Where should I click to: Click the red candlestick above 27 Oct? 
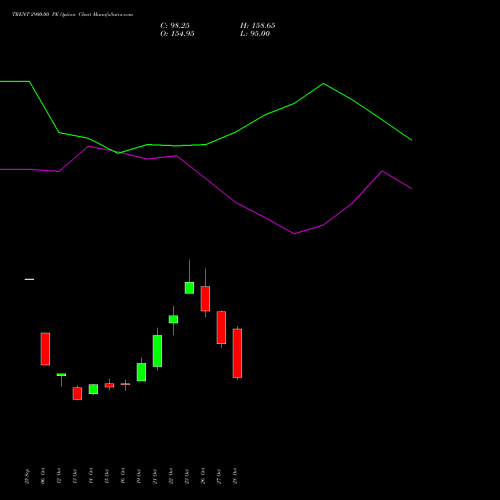click(221, 327)
